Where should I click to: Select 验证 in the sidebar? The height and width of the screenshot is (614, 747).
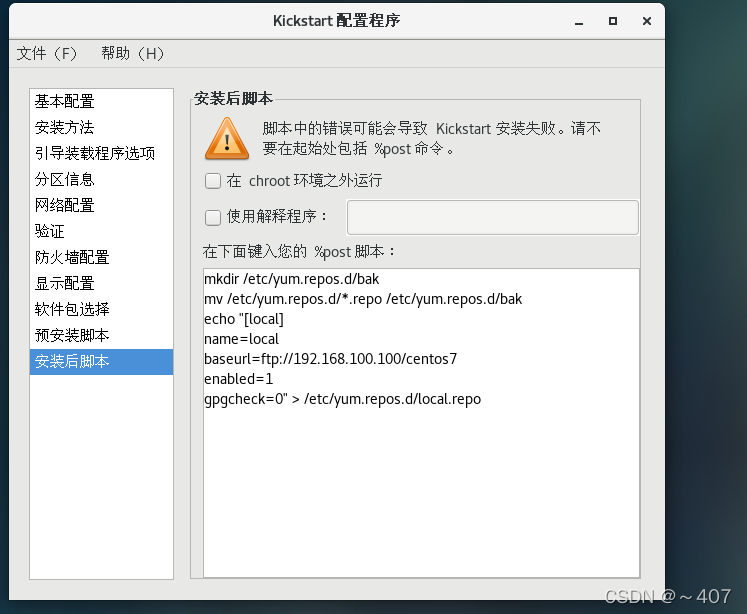[101, 232]
